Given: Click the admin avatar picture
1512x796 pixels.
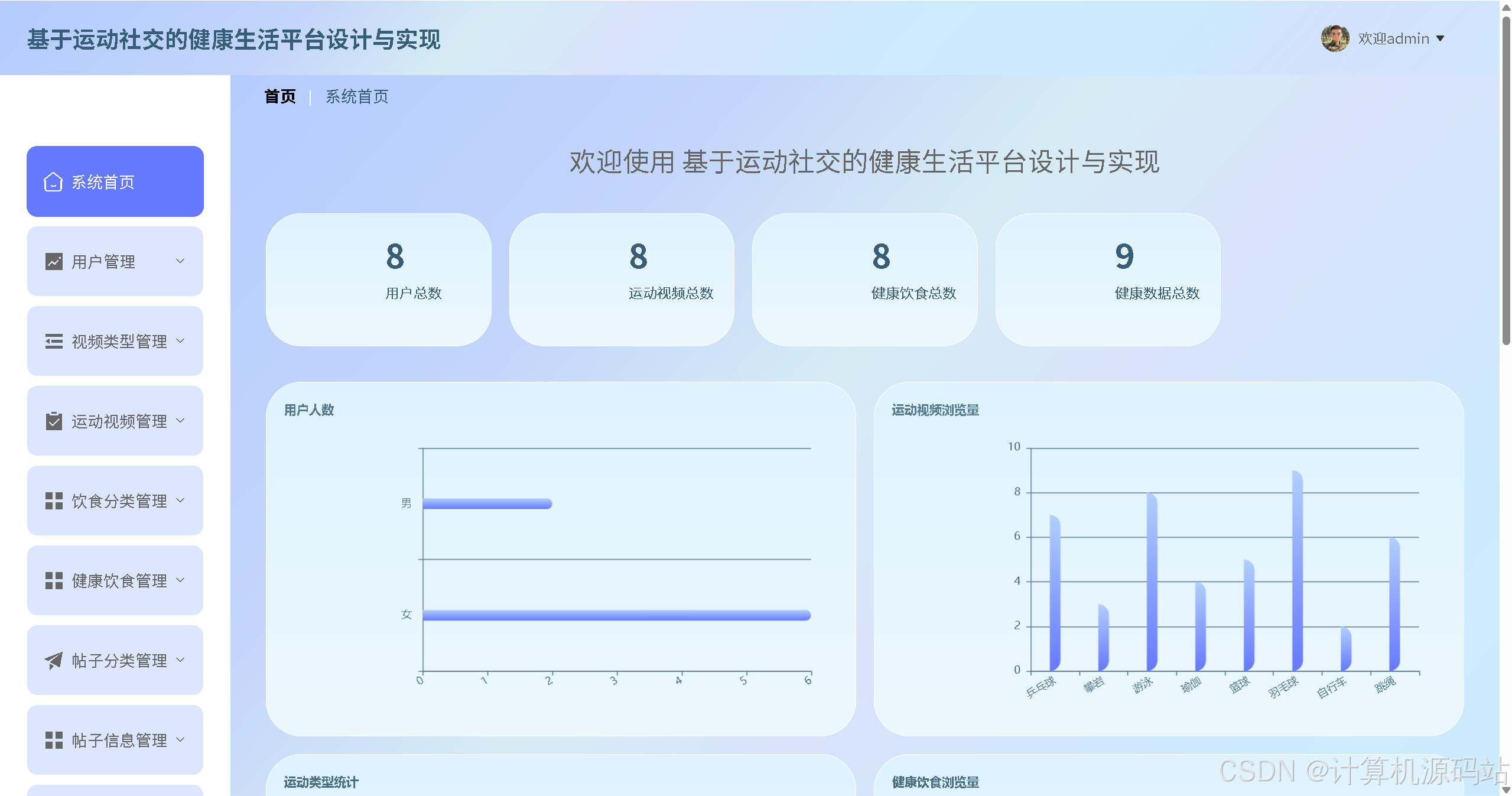Looking at the screenshot, I should 1335,38.
